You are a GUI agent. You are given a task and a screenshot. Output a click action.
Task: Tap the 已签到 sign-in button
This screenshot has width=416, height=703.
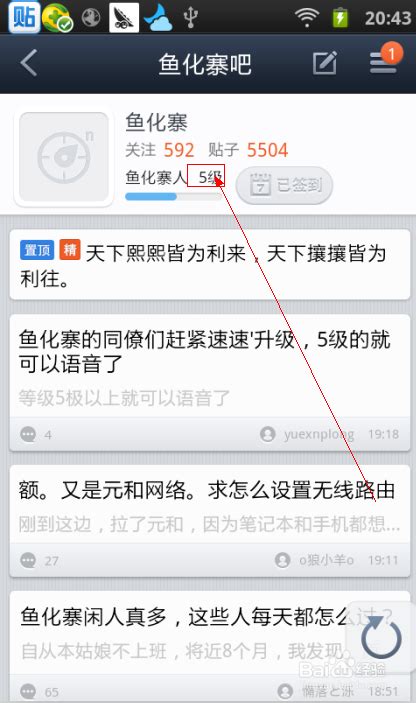[284, 185]
